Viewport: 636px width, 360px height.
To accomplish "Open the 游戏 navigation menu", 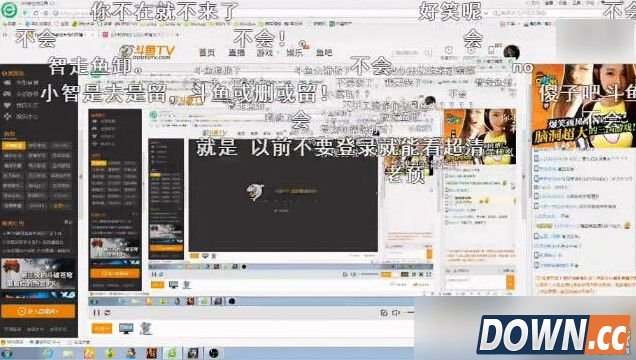I will 265,53.
